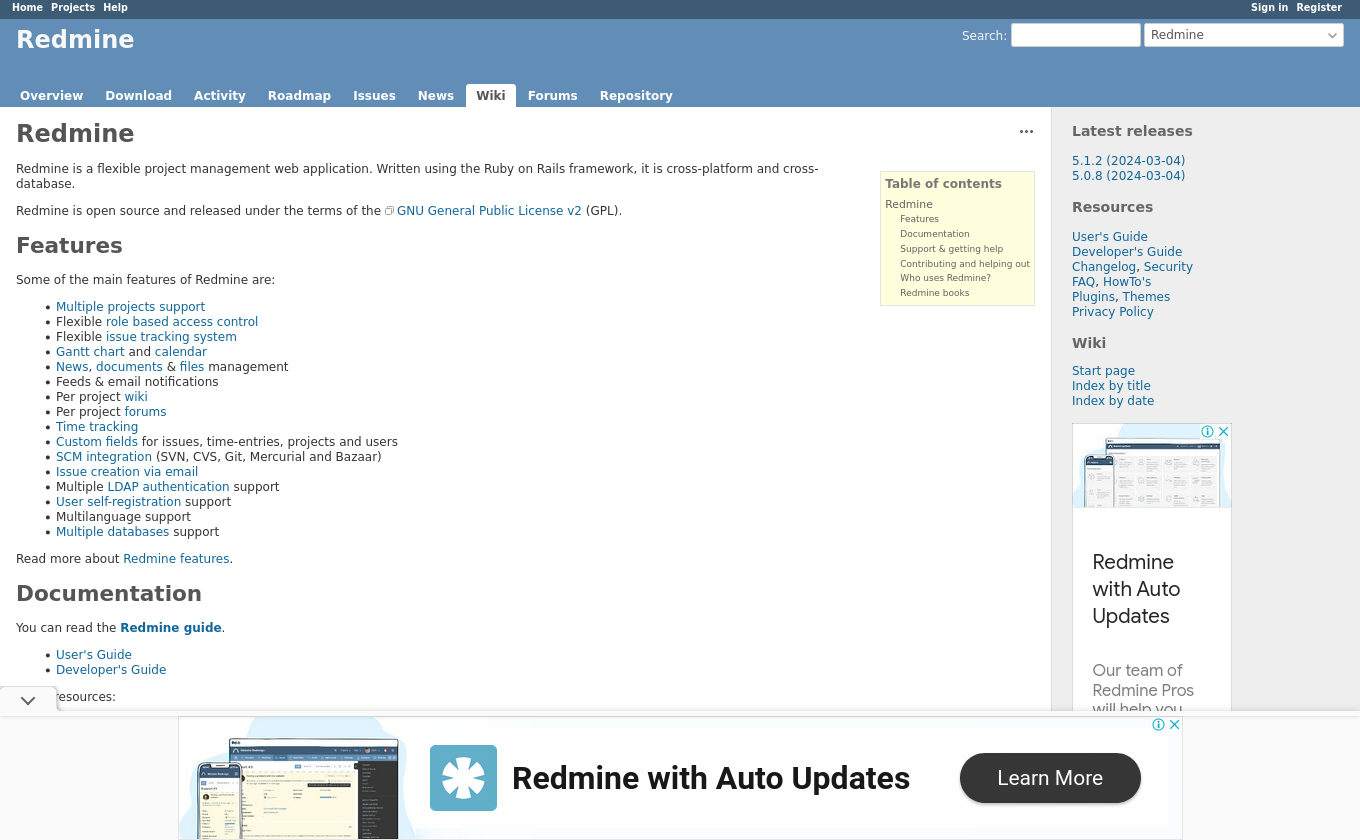Click the Learn More ad button
The width and height of the screenshot is (1360, 840).
(x=1050, y=778)
